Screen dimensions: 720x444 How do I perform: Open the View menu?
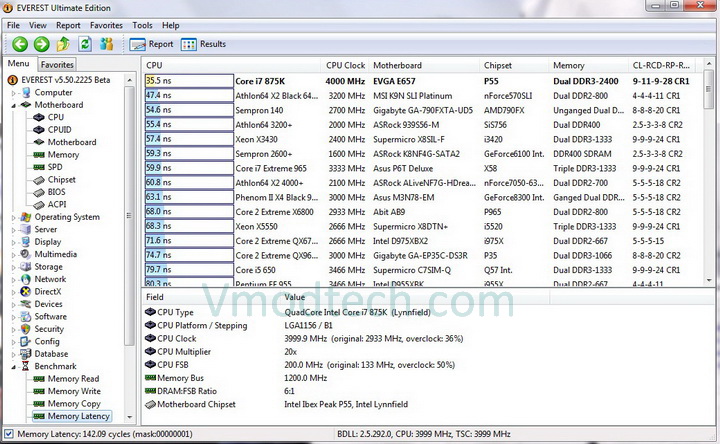[x=38, y=25]
